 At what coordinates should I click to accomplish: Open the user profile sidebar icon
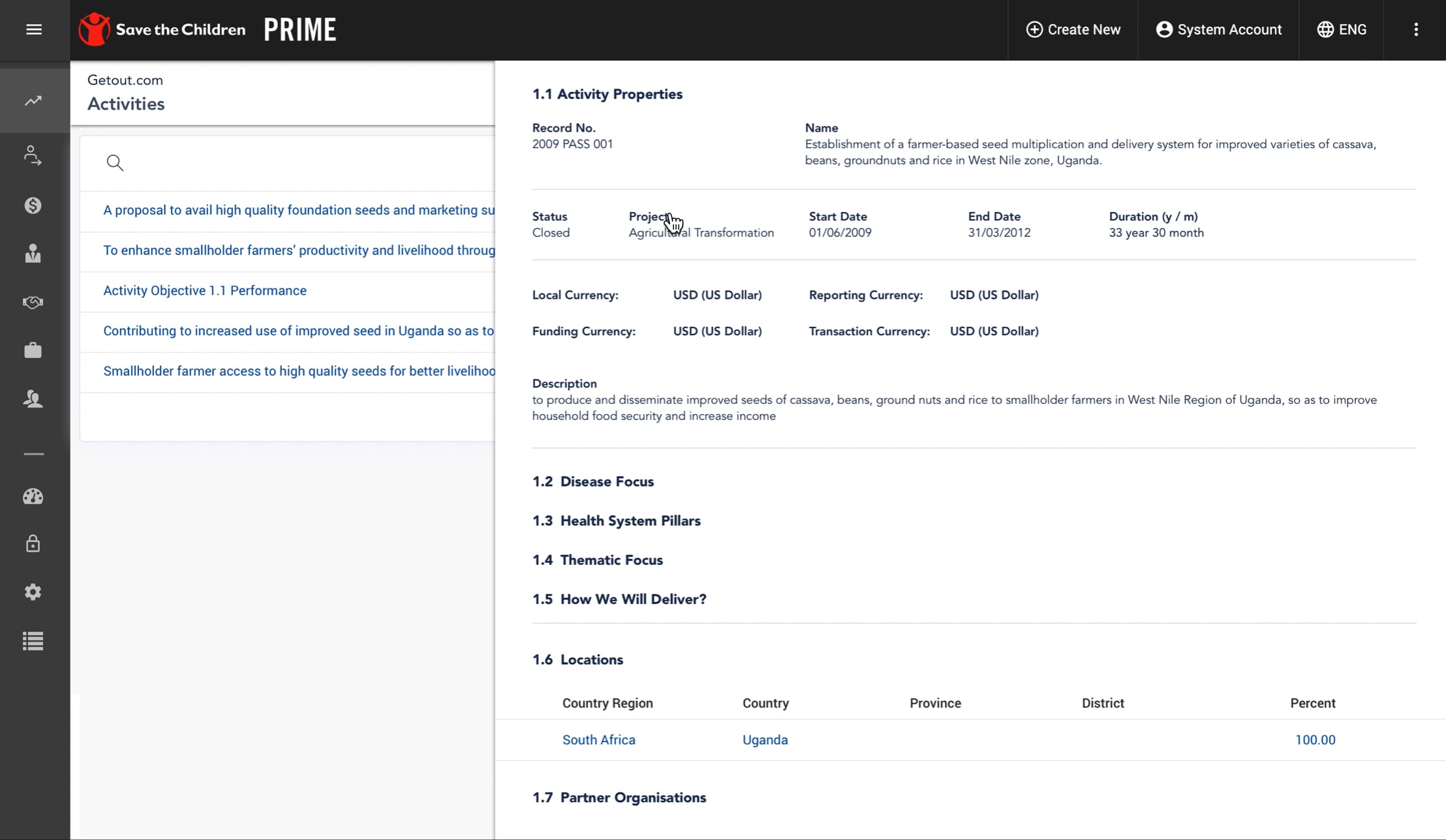[x=33, y=398]
